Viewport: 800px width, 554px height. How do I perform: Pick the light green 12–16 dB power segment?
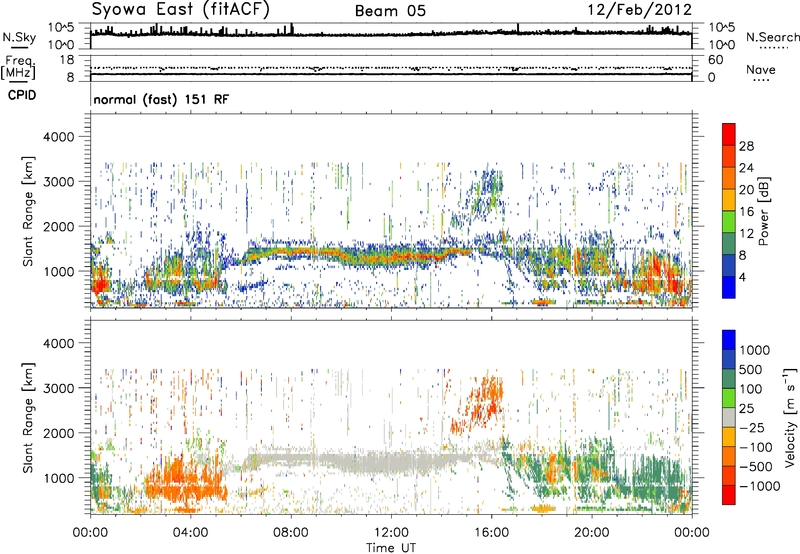pyautogui.click(x=729, y=222)
